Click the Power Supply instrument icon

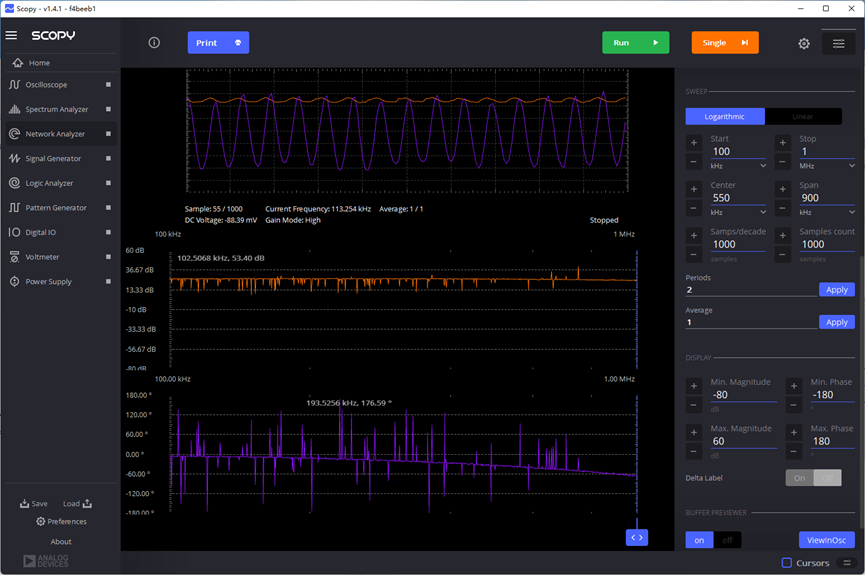(14, 281)
